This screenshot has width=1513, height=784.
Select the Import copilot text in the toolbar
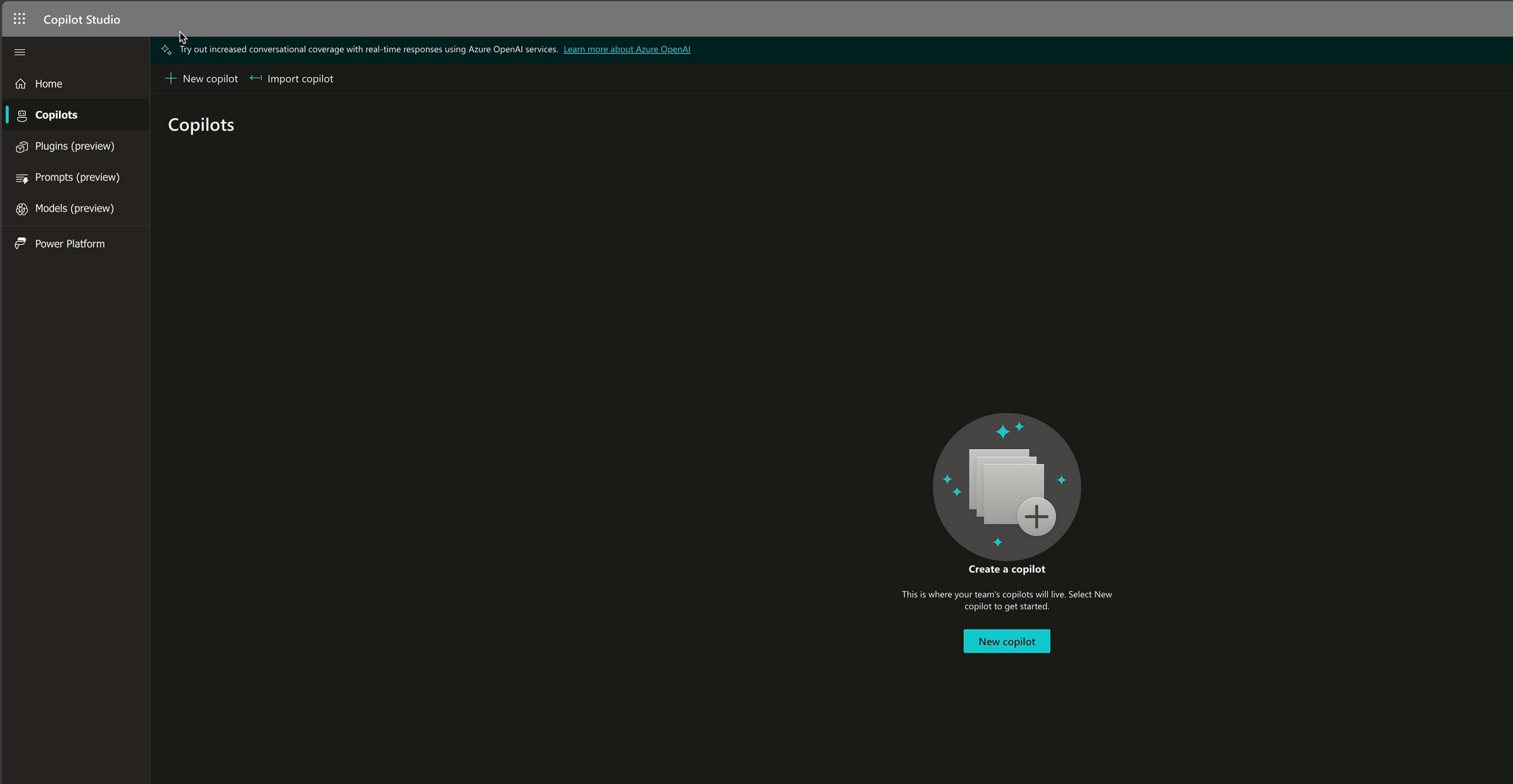(300, 79)
